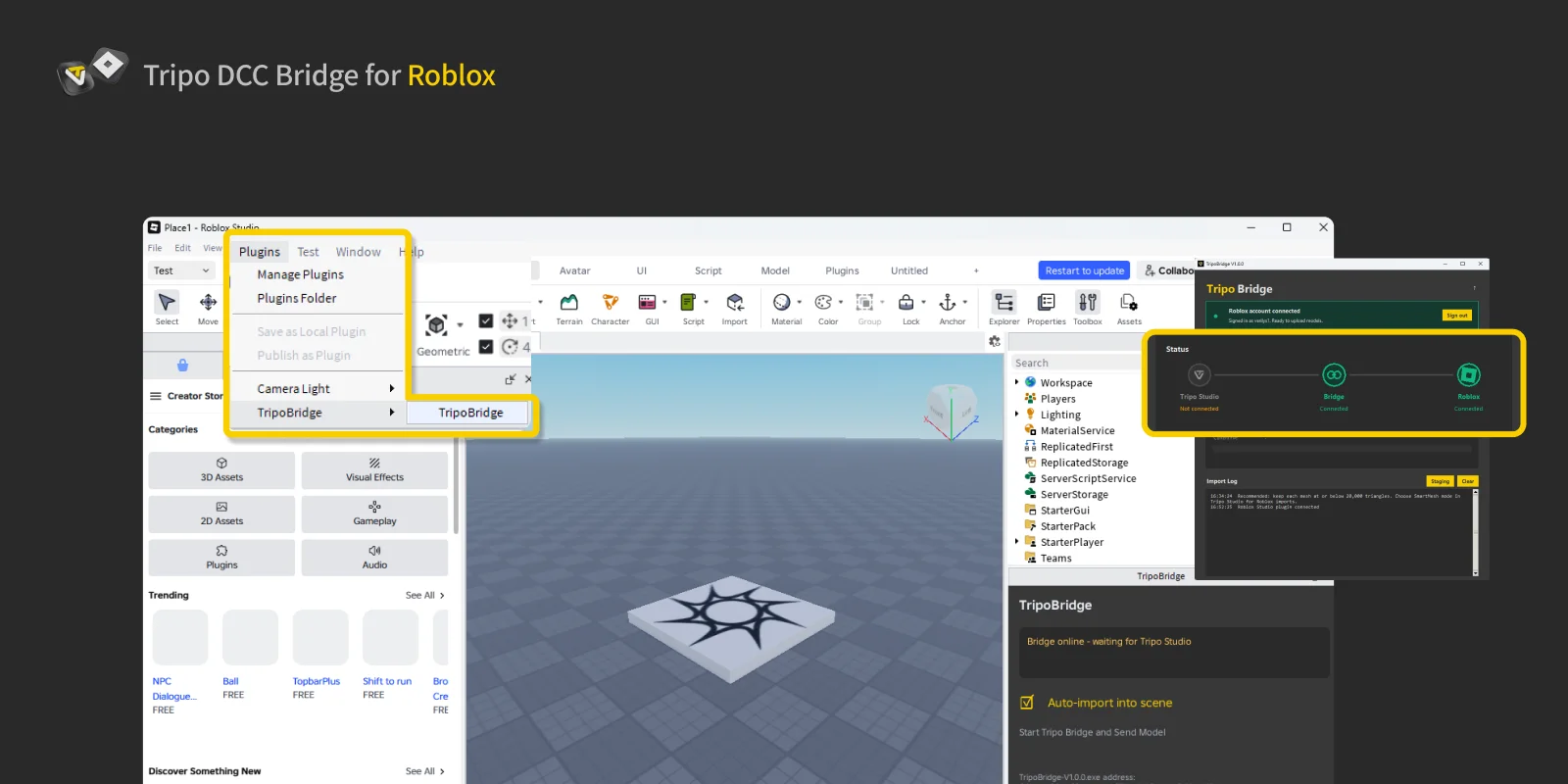Select ReplicatedStorage in Explorer
The image size is (1568, 784).
click(x=1084, y=463)
